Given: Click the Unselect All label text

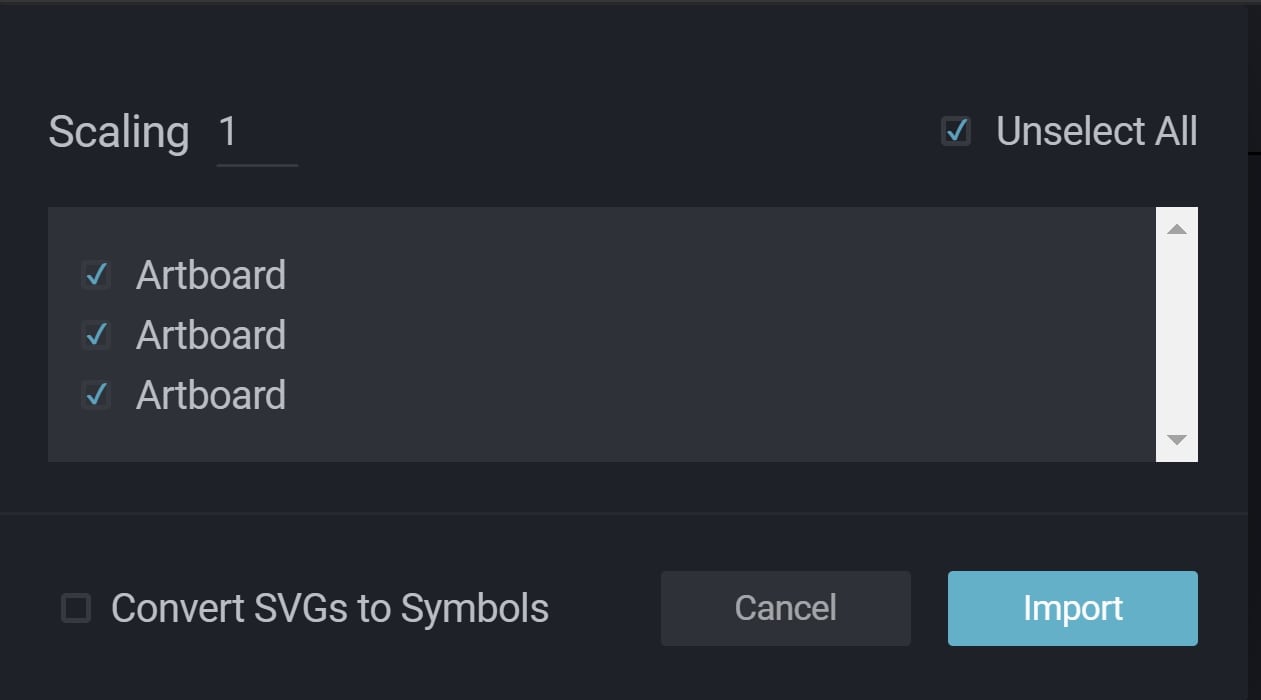Looking at the screenshot, I should coord(1096,132).
